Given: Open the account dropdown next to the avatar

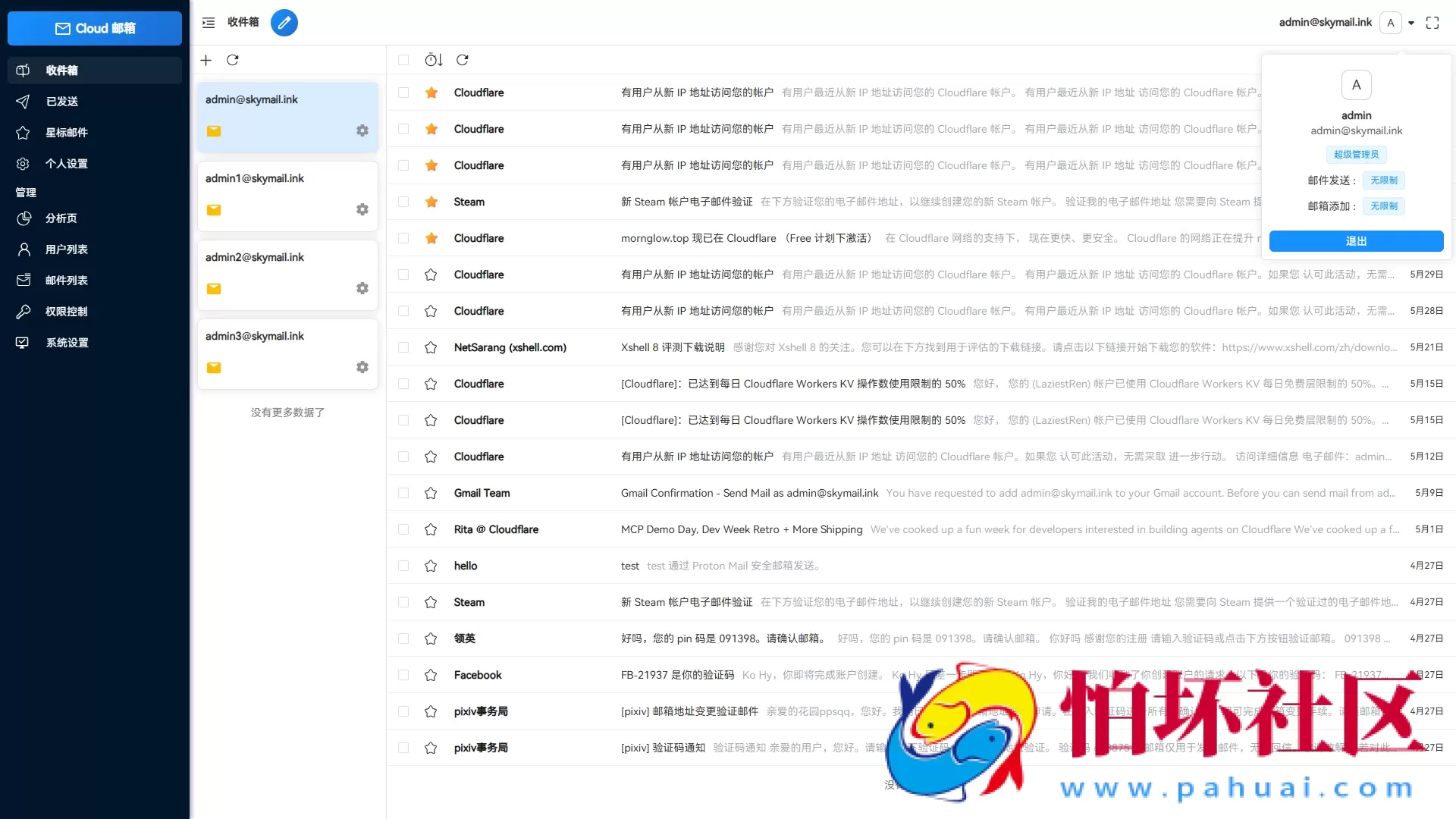Looking at the screenshot, I should 1412,23.
